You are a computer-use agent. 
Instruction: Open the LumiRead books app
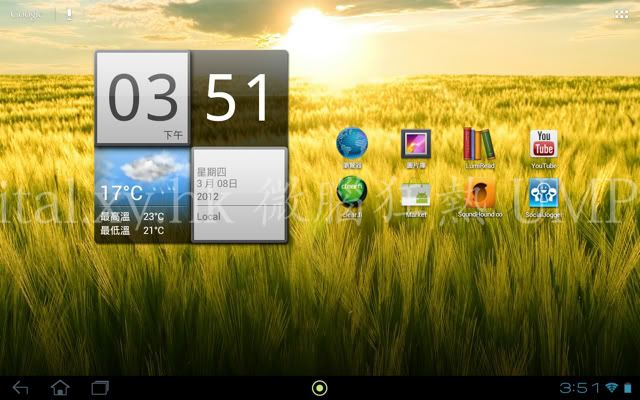click(x=480, y=143)
